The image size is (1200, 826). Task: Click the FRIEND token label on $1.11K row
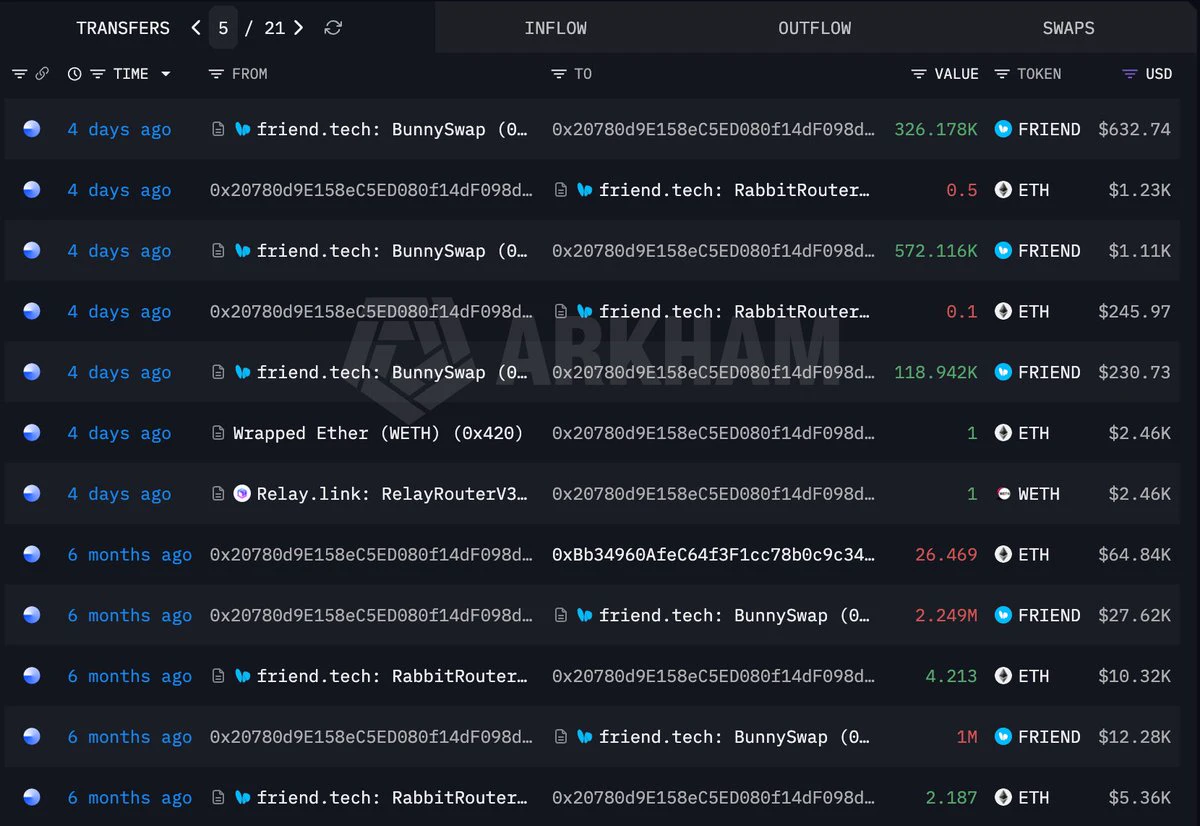1049,251
